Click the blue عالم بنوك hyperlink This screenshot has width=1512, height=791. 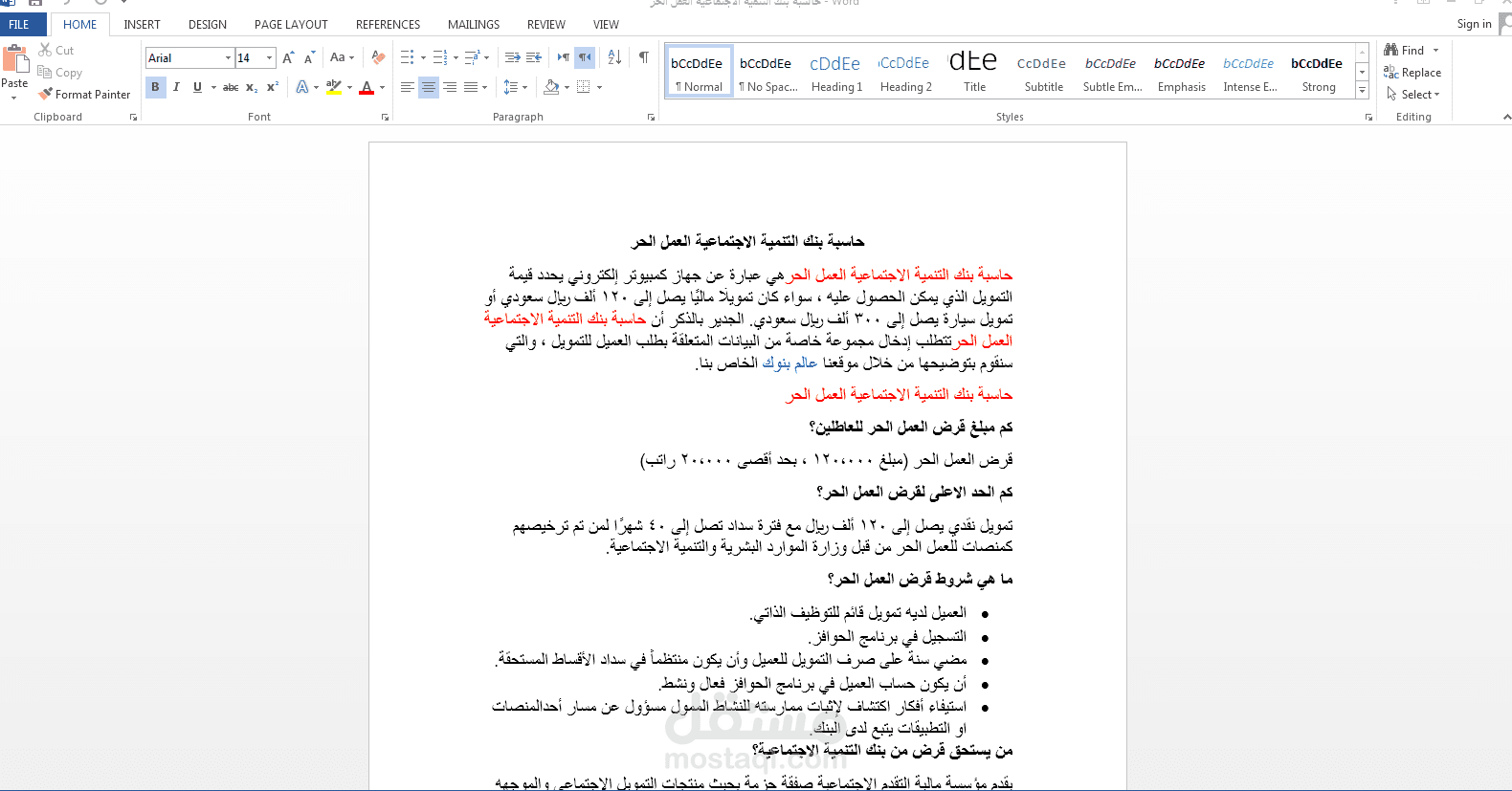click(x=789, y=363)
